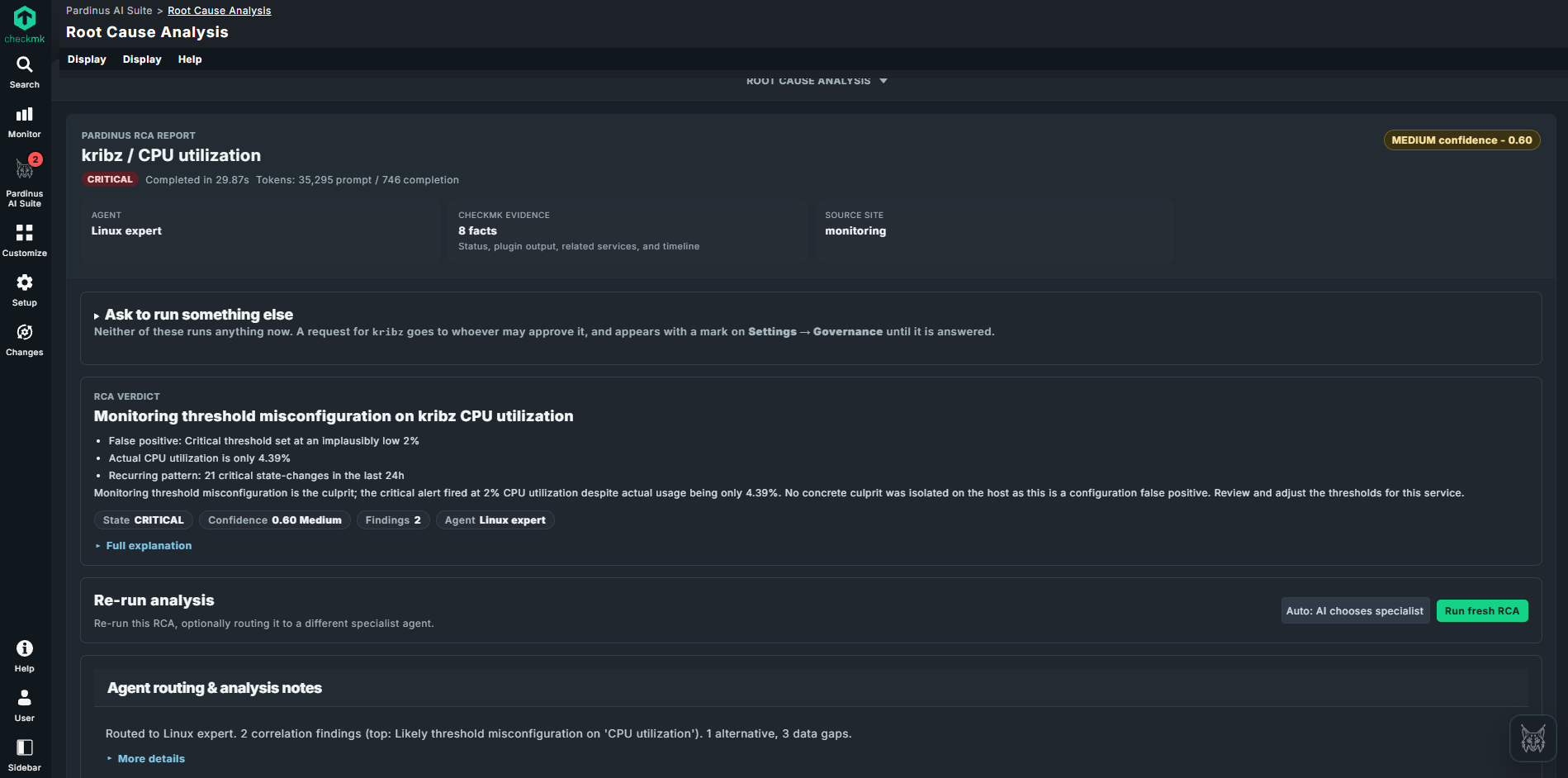1568x778 pixels.
Task: Select the CHECKMK EVIDENCE 8 facts card
Action: [628, 230]
